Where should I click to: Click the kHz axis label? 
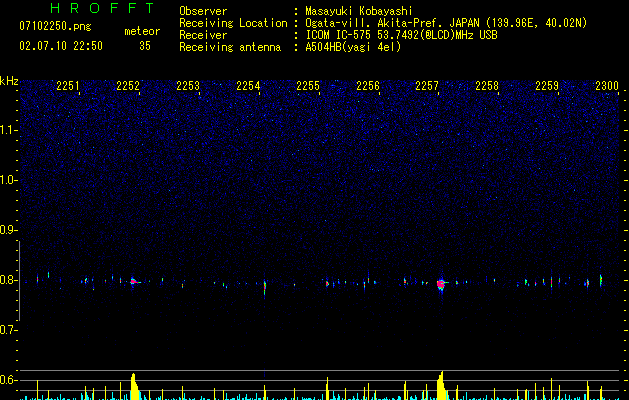point(9,81)
